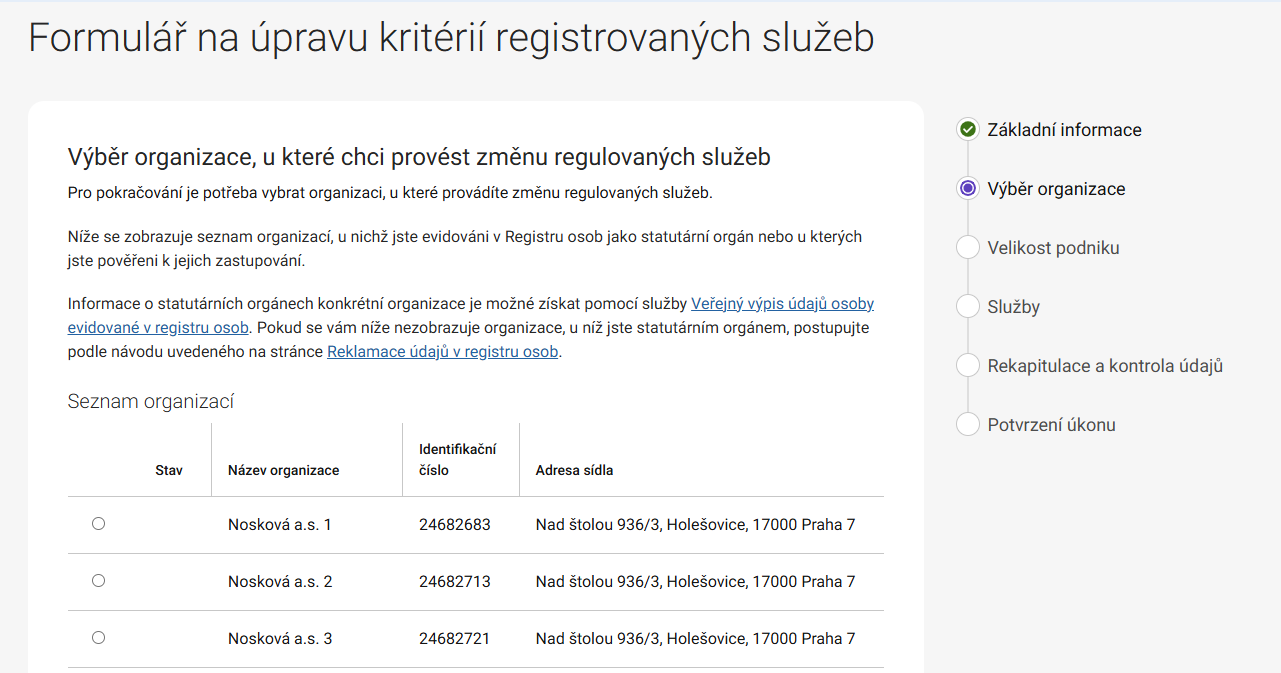The image size is (1281, 673).
Task: Click the Seznam organizací heading
Action: (150, 402)
